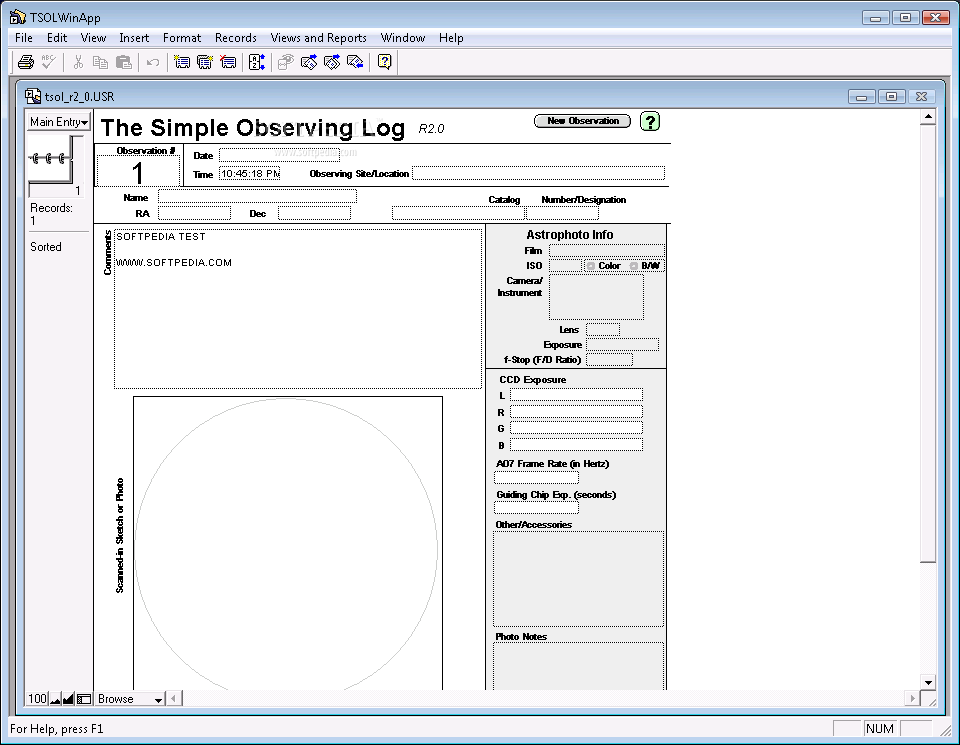Click the horizontal scrollbar left arrow

[x=173, y=698]
